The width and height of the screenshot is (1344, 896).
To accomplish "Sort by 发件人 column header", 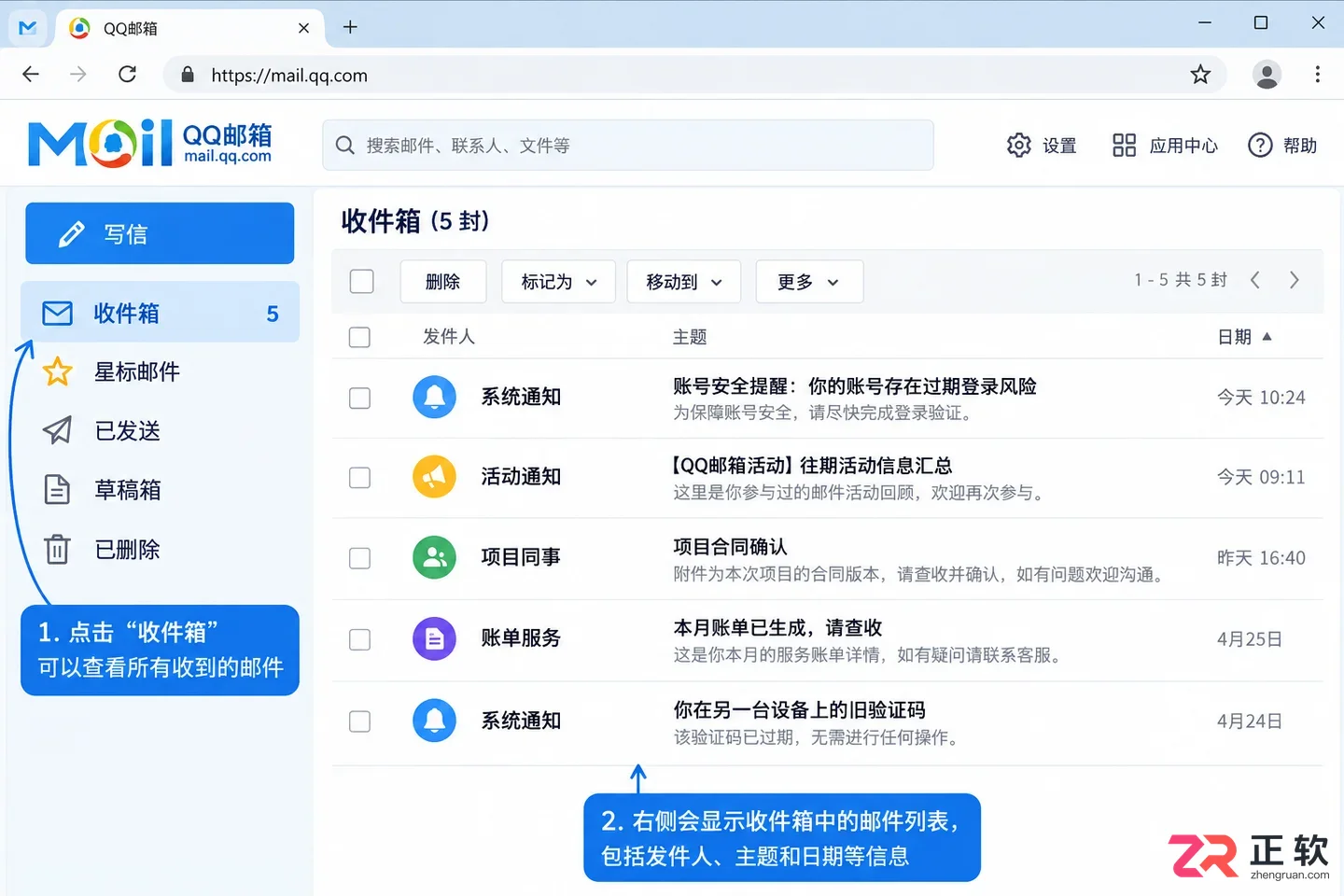I will pyautogui.click(x=449, y=337).
